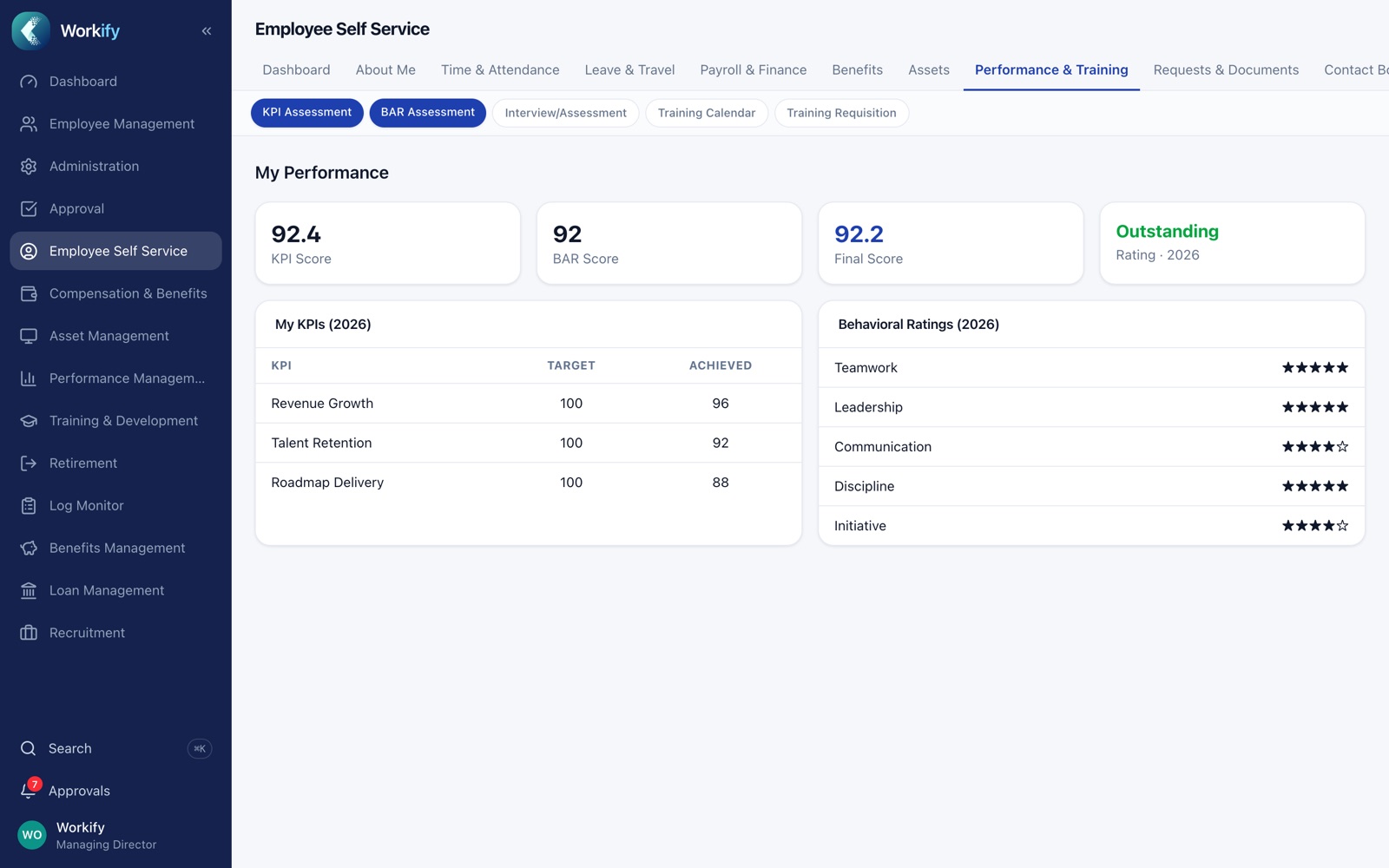Screen dimensions: 1389x868
Task: Click the Communication star rating
Action: [x=1315, y=447]
